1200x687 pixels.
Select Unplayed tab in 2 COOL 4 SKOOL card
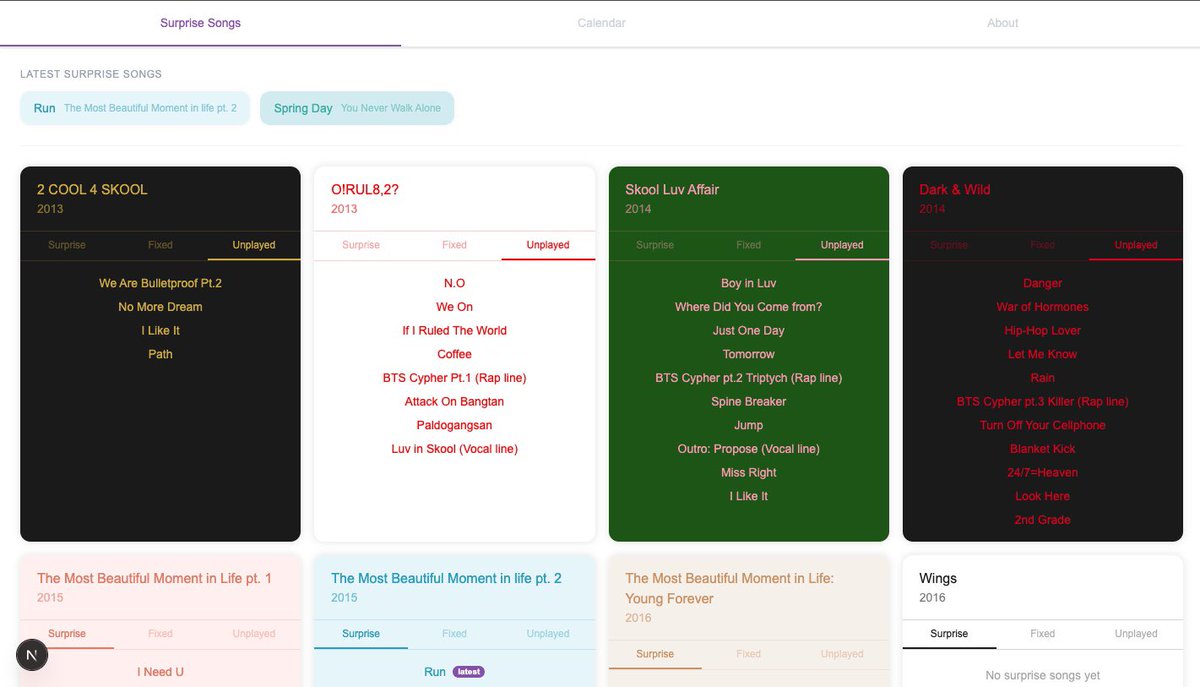[254, 245]
